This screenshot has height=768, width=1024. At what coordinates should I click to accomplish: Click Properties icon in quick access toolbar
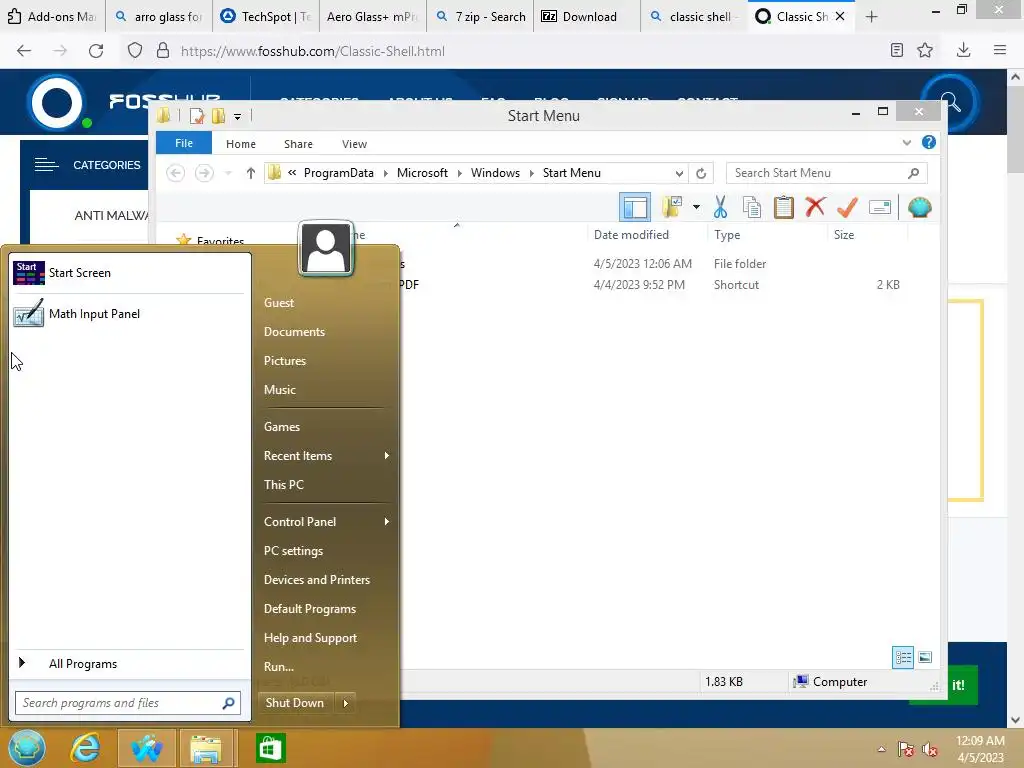pos(196,116)
